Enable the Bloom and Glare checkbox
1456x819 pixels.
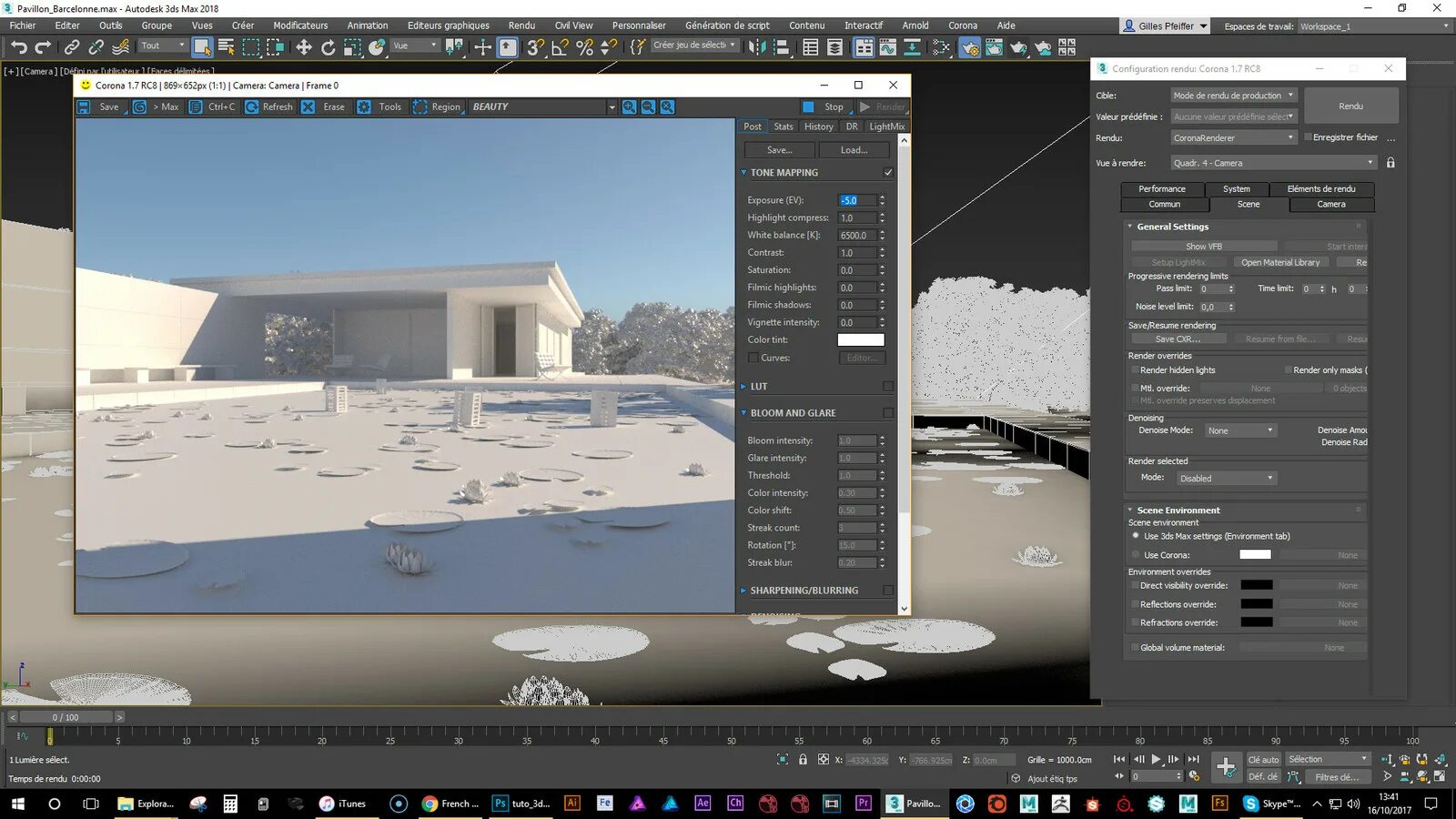[x=888, y=412]
